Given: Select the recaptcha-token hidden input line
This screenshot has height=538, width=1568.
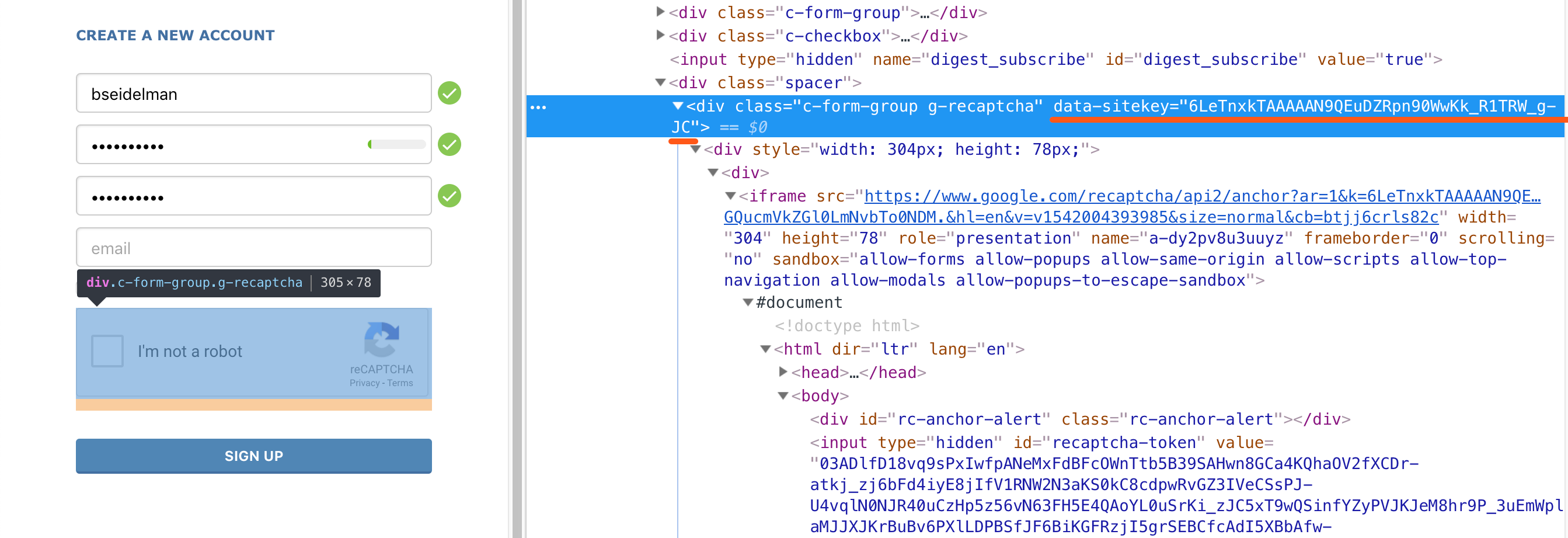Looking at the screenshot, I should [x=1041, y=442].
